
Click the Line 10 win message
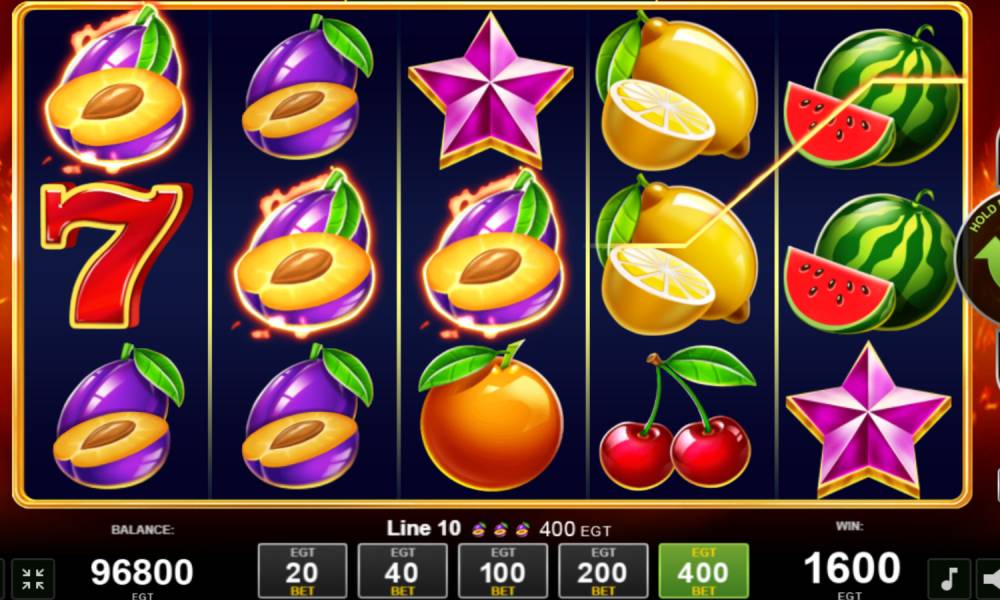[x=499, y=529]
